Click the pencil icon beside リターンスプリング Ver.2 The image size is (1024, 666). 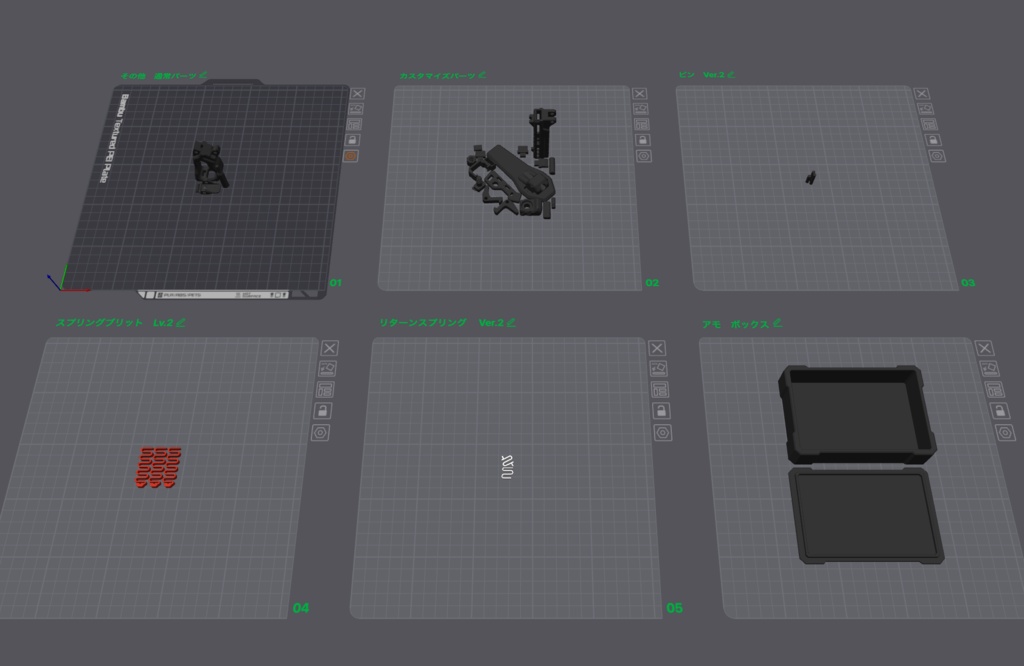tap(511, 323)
